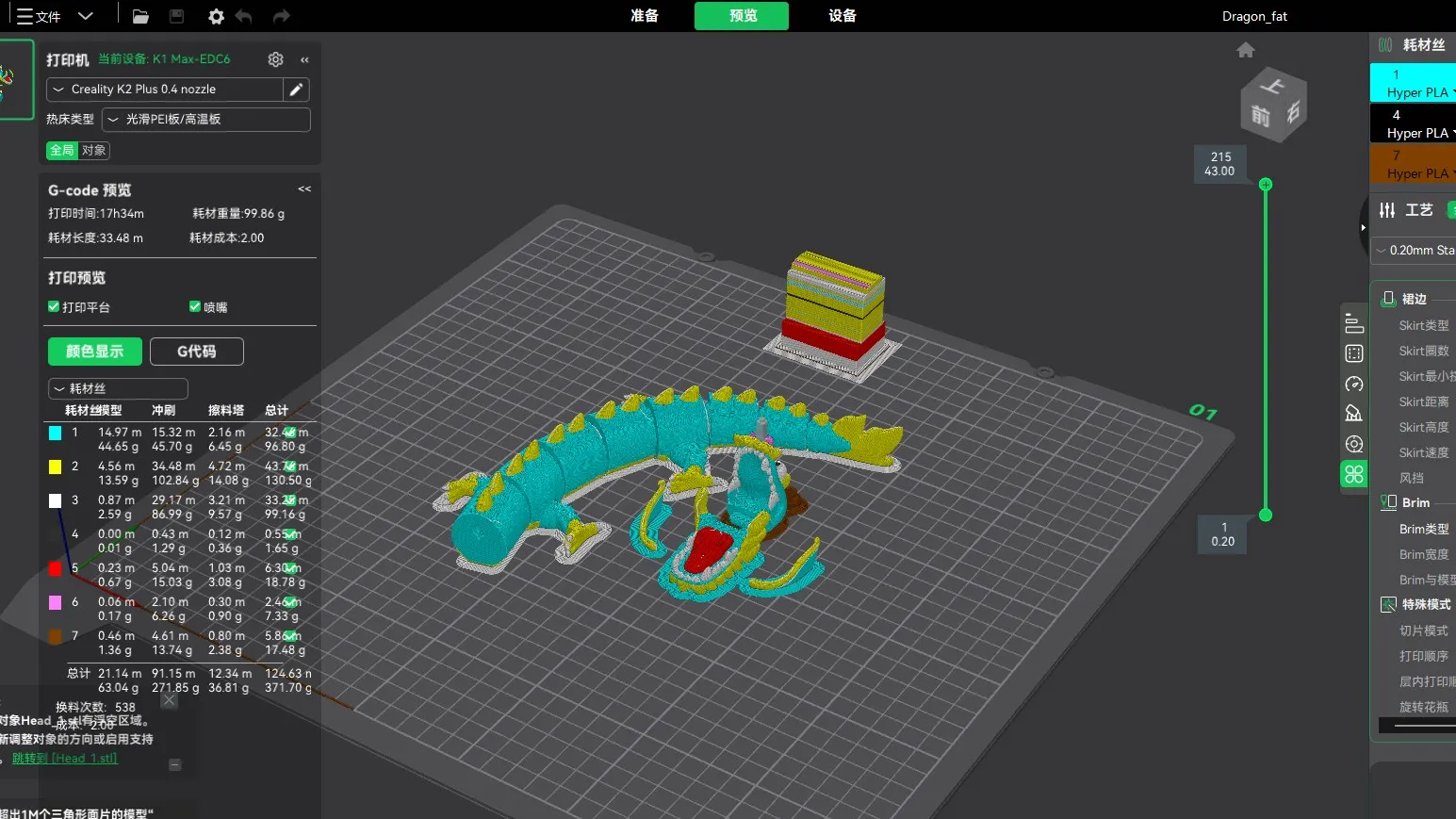Switch parameter scope to 对象
Viewport: 1456px width, 819px height.
coord(93,151)
